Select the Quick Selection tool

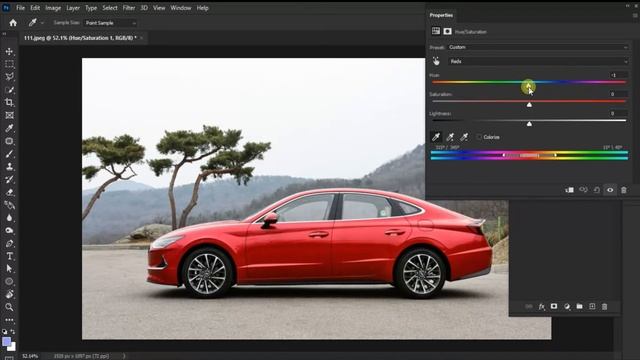pos(9,90)
